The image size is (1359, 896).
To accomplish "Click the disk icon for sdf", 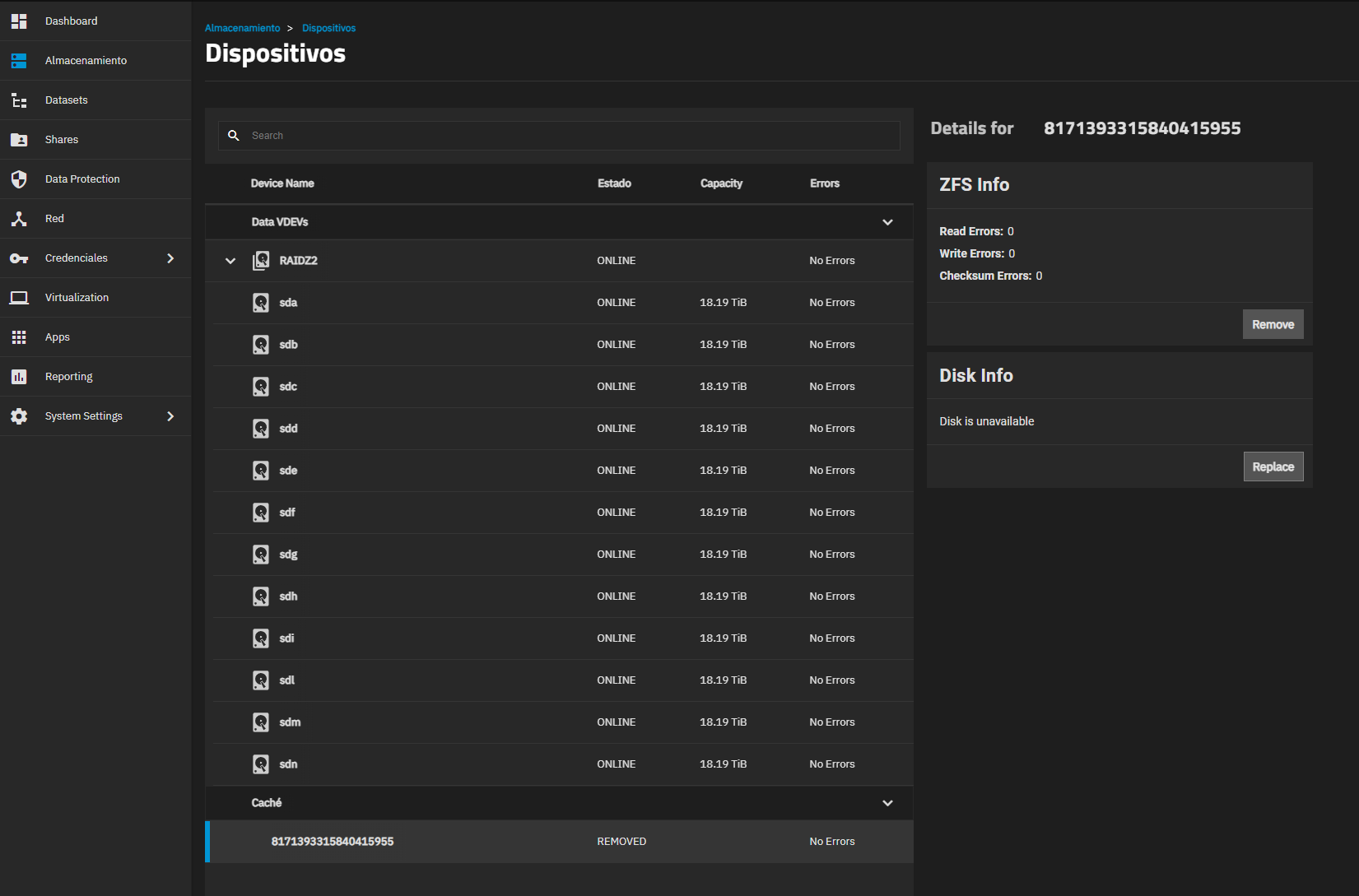I will (x=261, y=513).
